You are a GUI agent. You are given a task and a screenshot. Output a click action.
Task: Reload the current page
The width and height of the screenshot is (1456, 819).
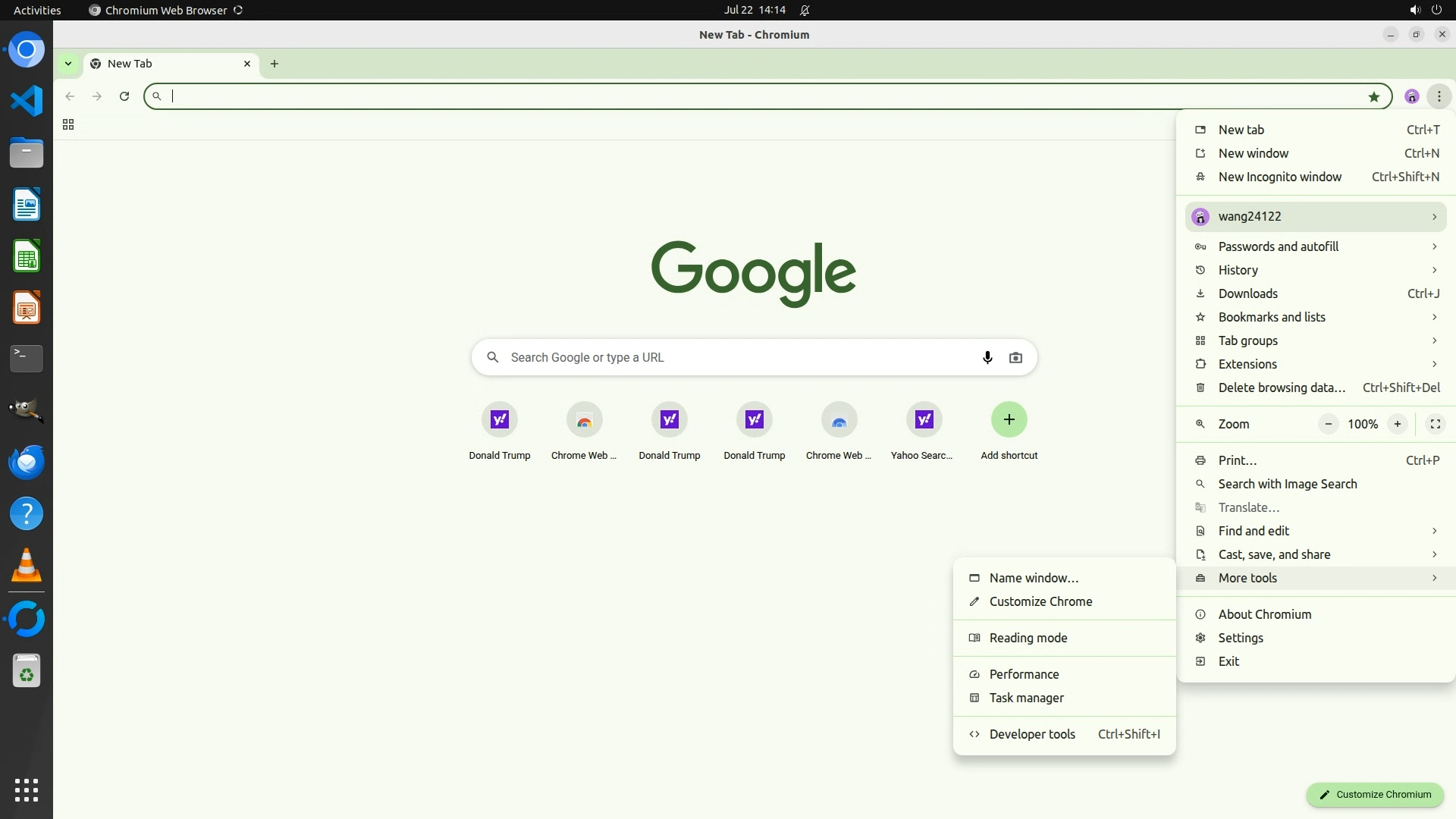tap(124, 96)
